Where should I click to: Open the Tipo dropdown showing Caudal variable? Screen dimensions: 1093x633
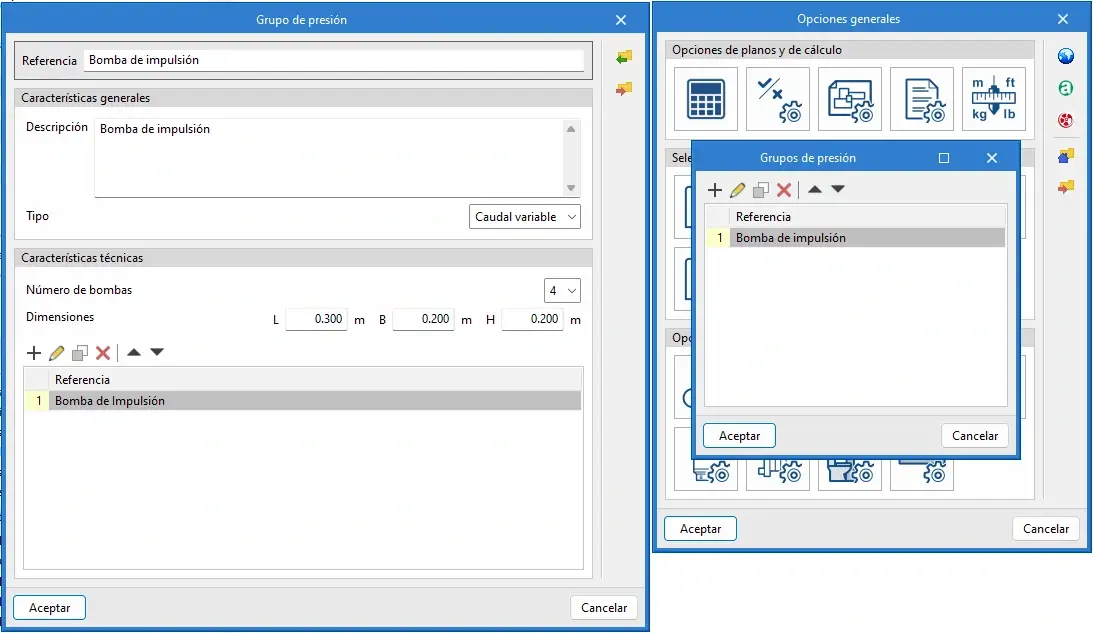pyautogui.click(x=524, y=216)
